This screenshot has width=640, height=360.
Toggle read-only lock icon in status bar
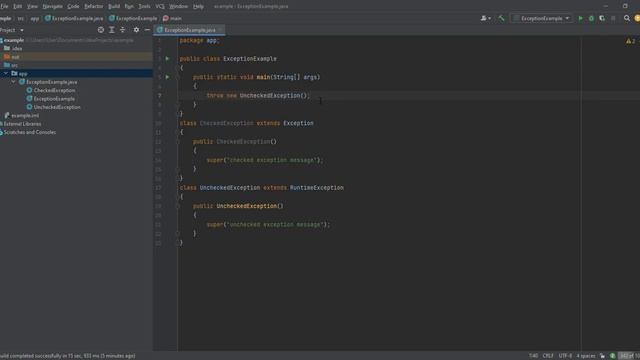tap(602, 356)
